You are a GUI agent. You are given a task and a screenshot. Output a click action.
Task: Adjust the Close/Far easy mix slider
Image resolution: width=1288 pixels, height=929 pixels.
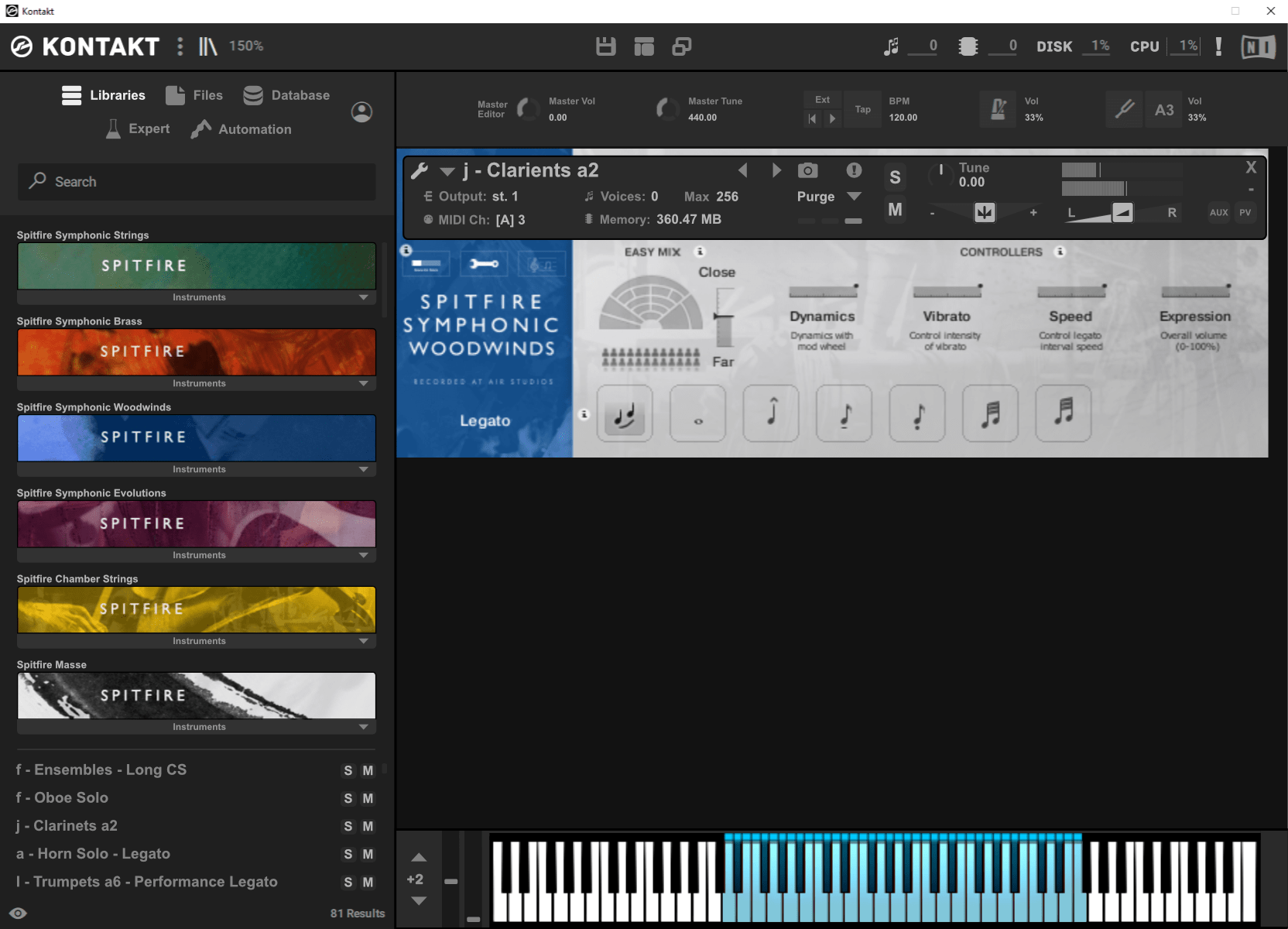click(724, 317)
